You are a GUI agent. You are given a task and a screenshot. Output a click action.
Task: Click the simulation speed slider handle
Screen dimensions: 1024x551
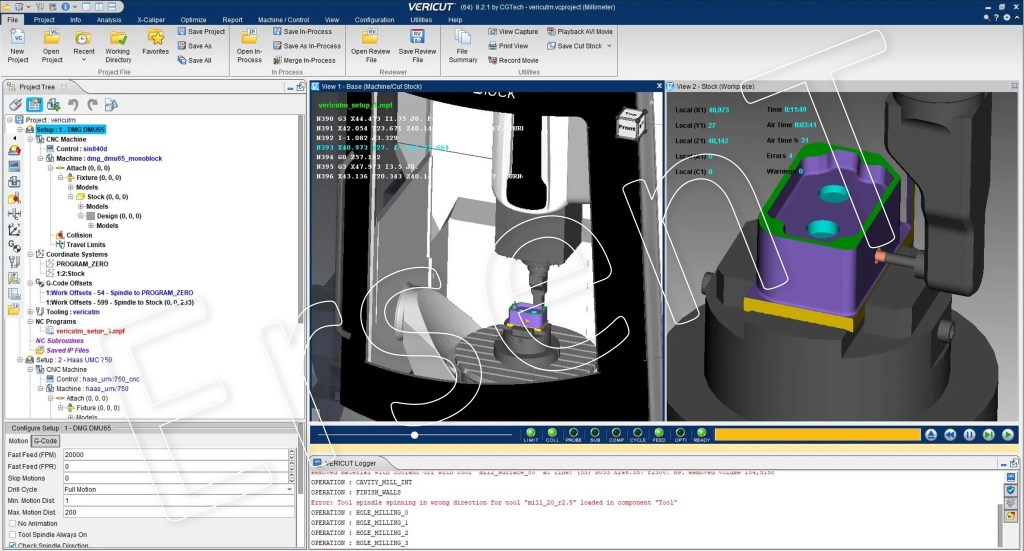[x=414, y=435]
